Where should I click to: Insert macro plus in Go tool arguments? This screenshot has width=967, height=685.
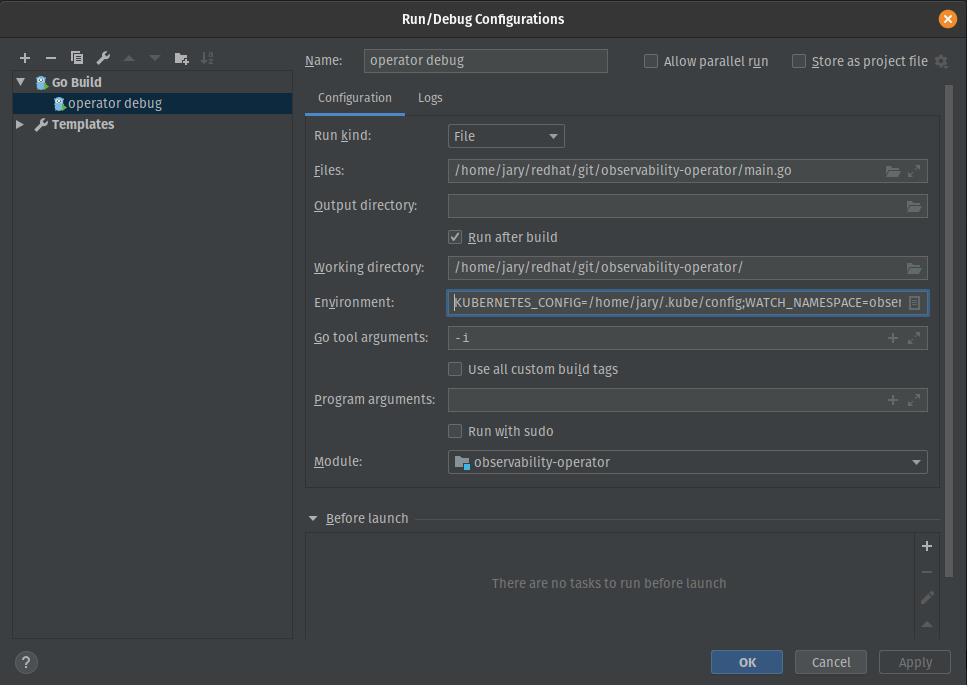tap(892, 338)
